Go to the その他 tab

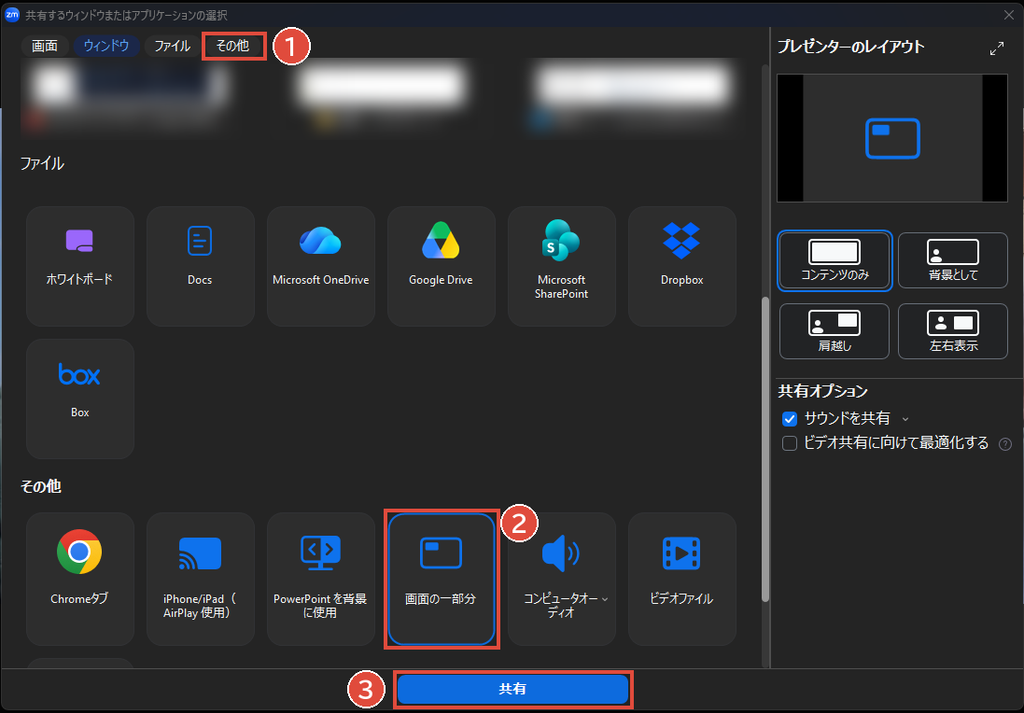233,46
